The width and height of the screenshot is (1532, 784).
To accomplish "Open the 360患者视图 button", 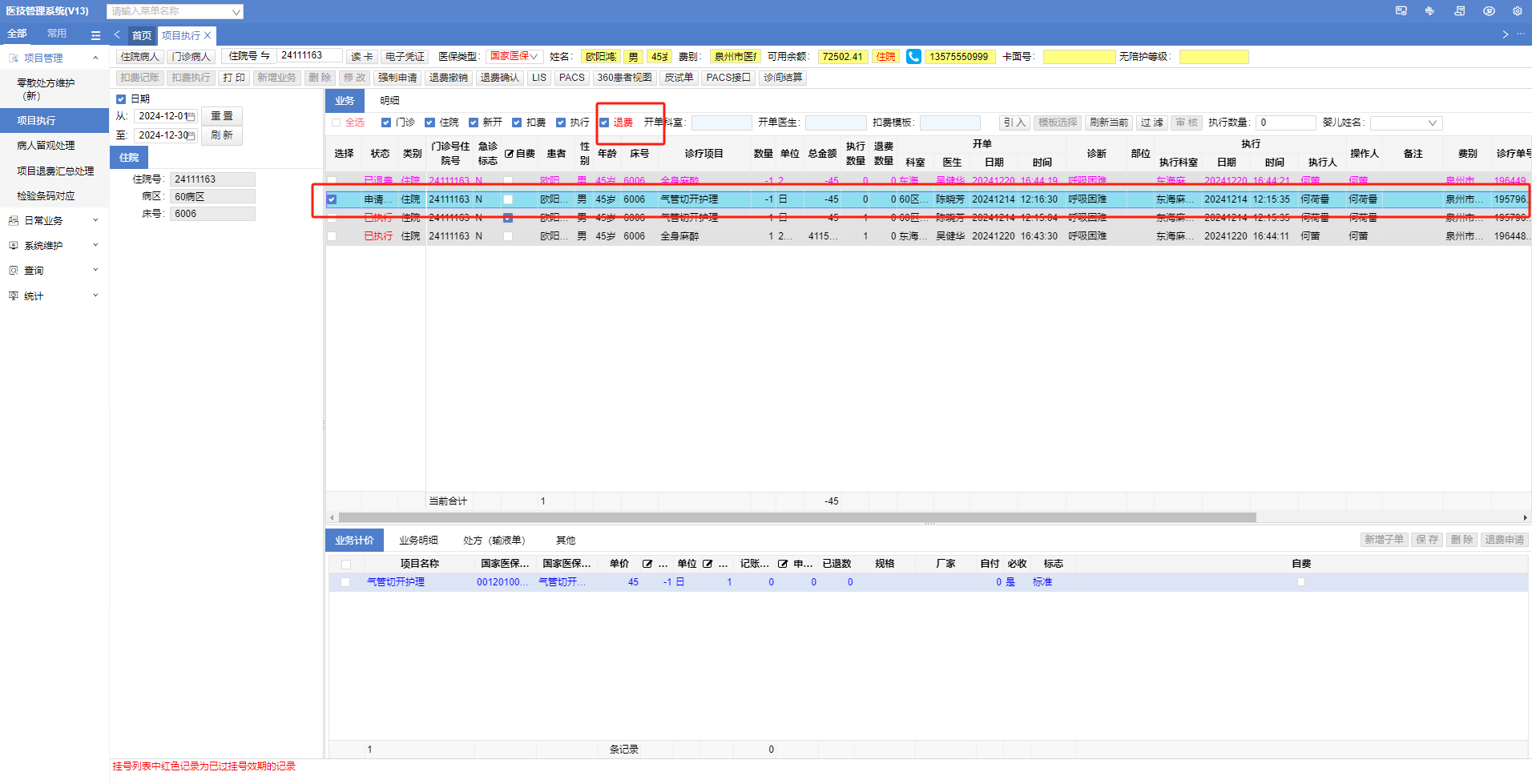I will point(624,78).
